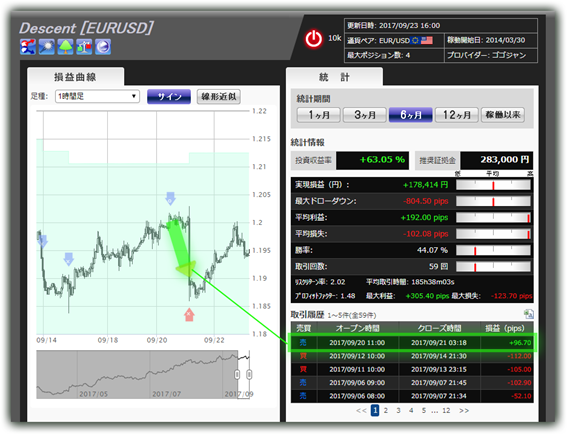The width and height of the screenshot is (567, 434).
Task: Select the 12ヶ月 statistics period
Action: [457, 115]
